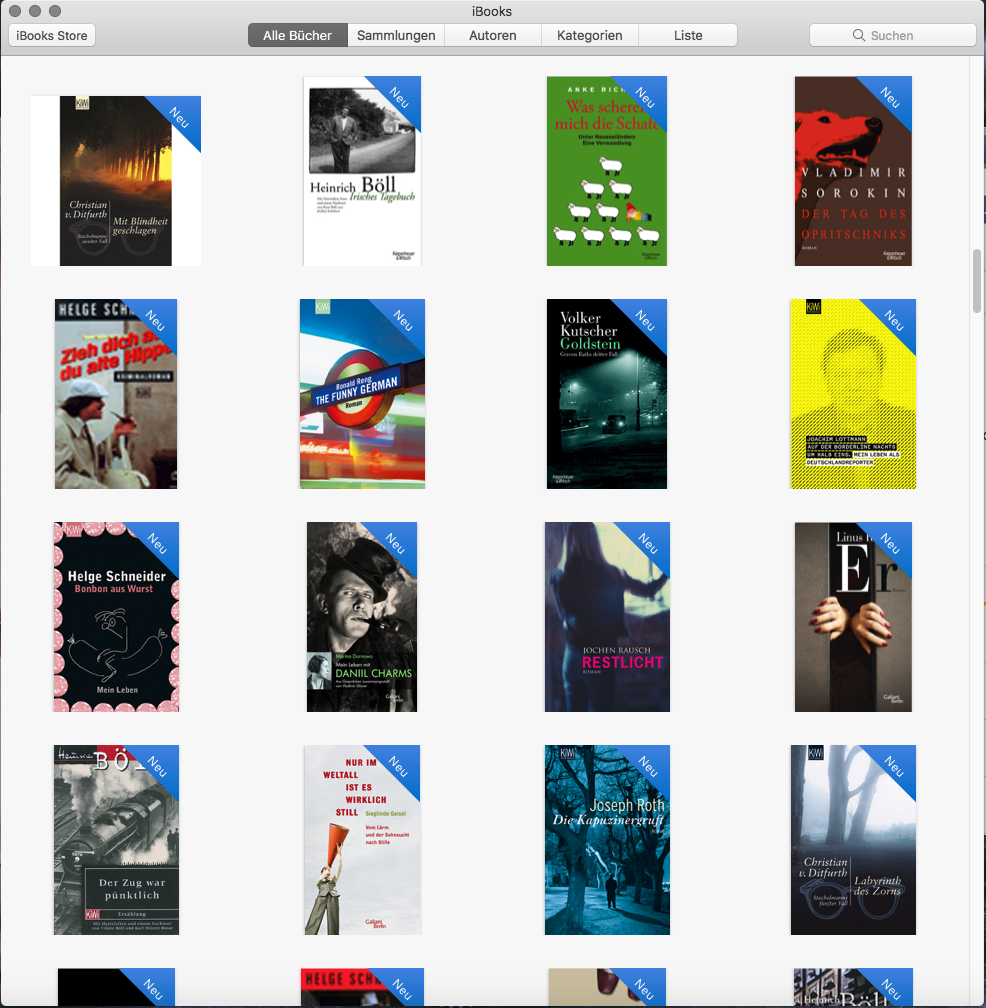The image size is (986, 1008).
Task: Switch to the Liste tab
Action: point(688,35)
